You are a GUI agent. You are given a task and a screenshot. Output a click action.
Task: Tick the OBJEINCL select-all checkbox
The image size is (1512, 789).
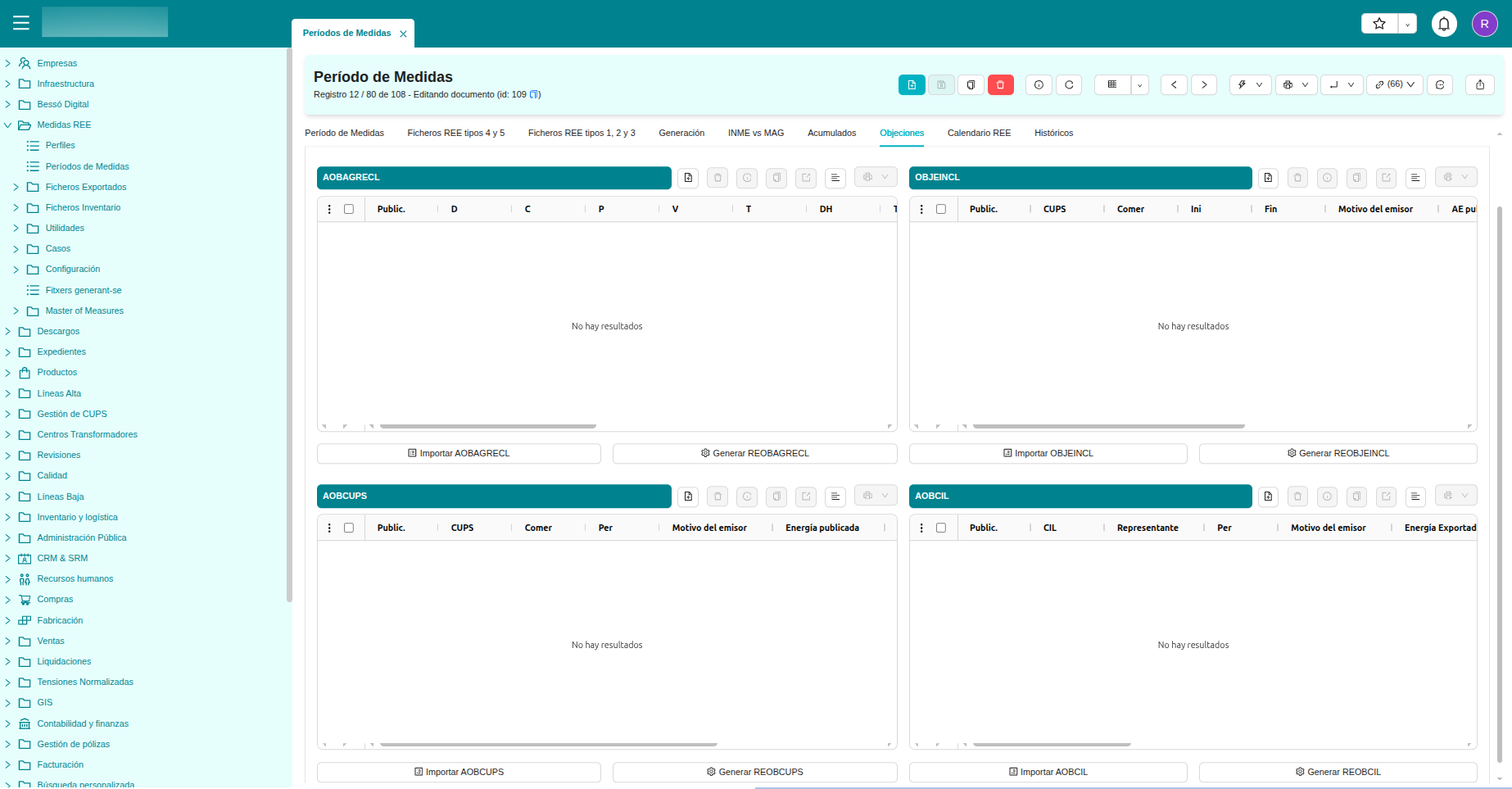941,209
